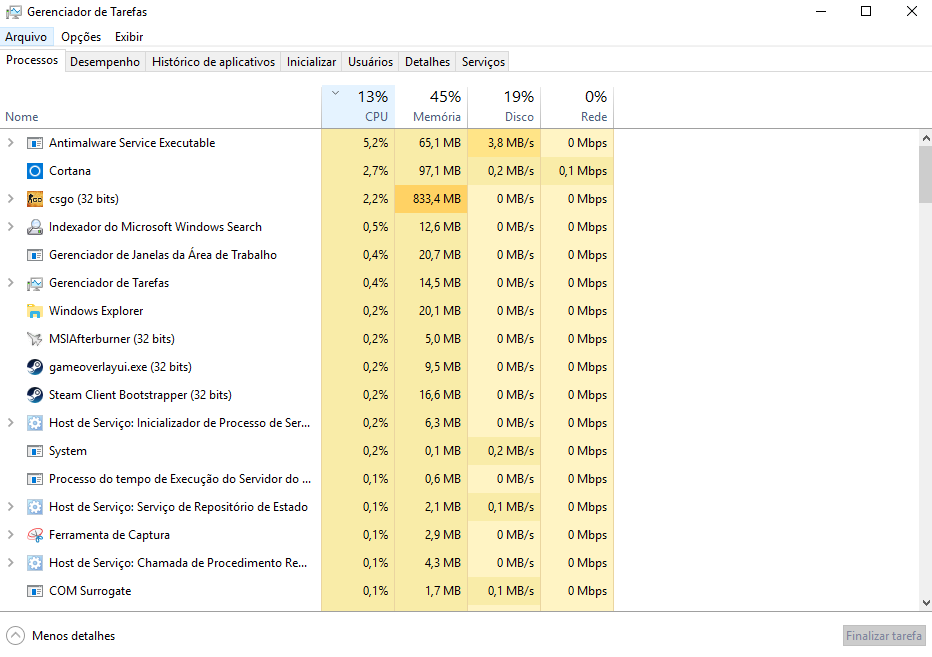Open the Exibir menu
Screen dimensions: 932x657
(129, 37)
